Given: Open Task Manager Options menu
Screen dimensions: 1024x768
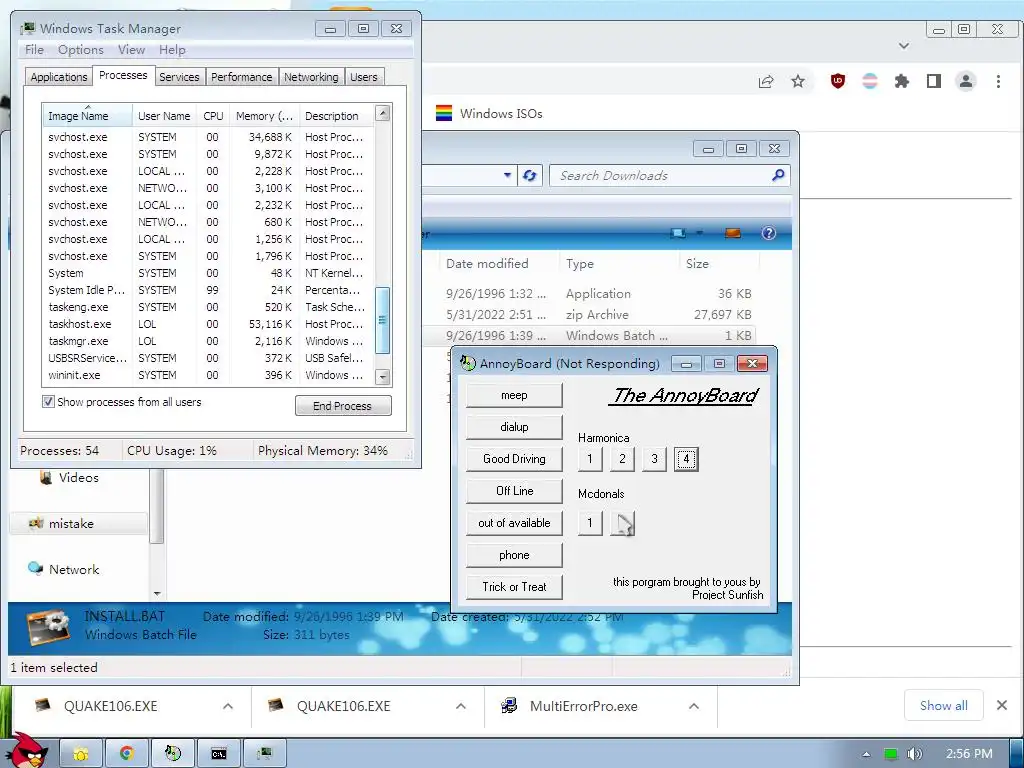Looking at the screenshot, I should [x=80, y=50].
